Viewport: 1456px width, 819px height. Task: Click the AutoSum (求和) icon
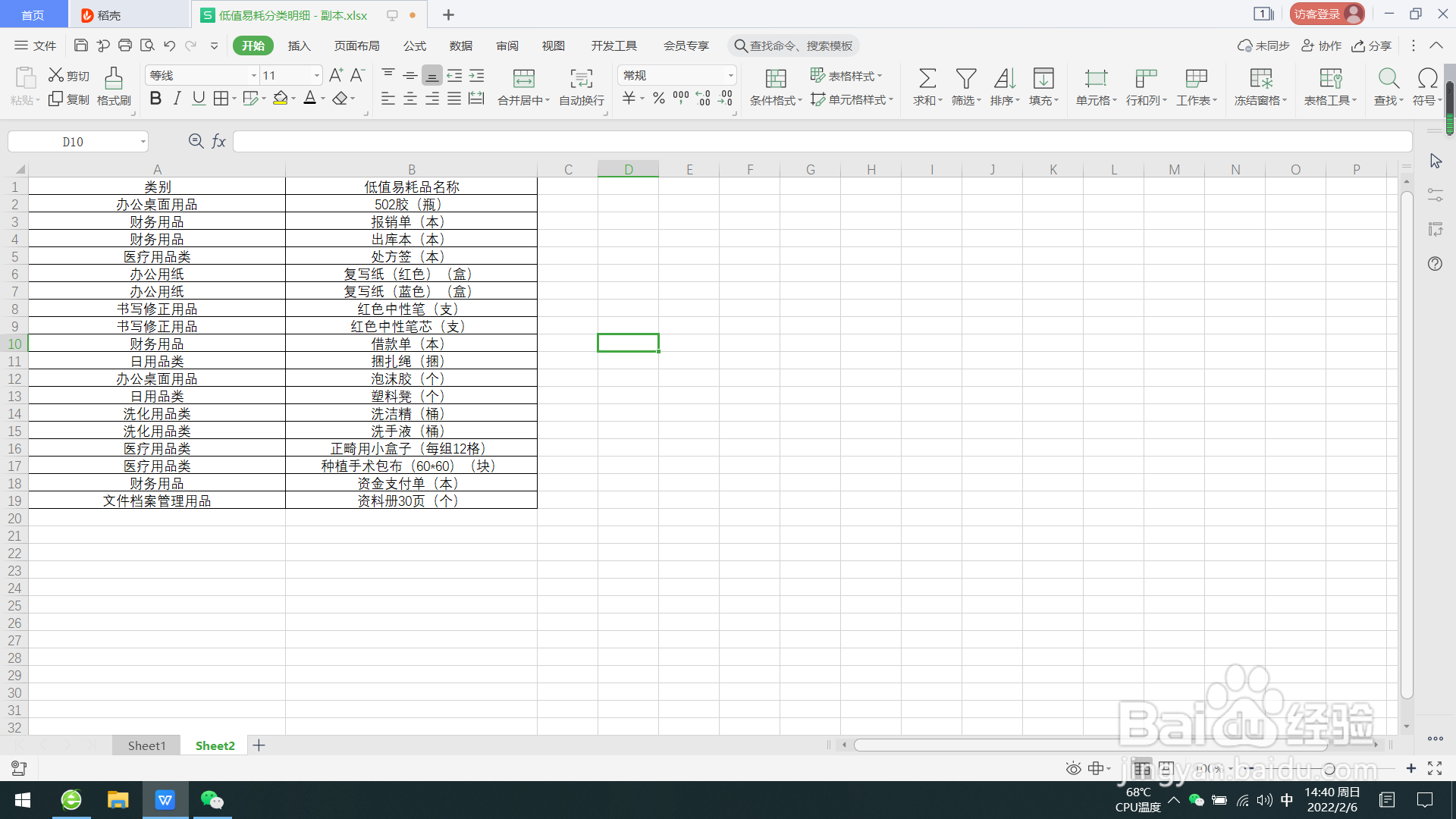point(927,78)
